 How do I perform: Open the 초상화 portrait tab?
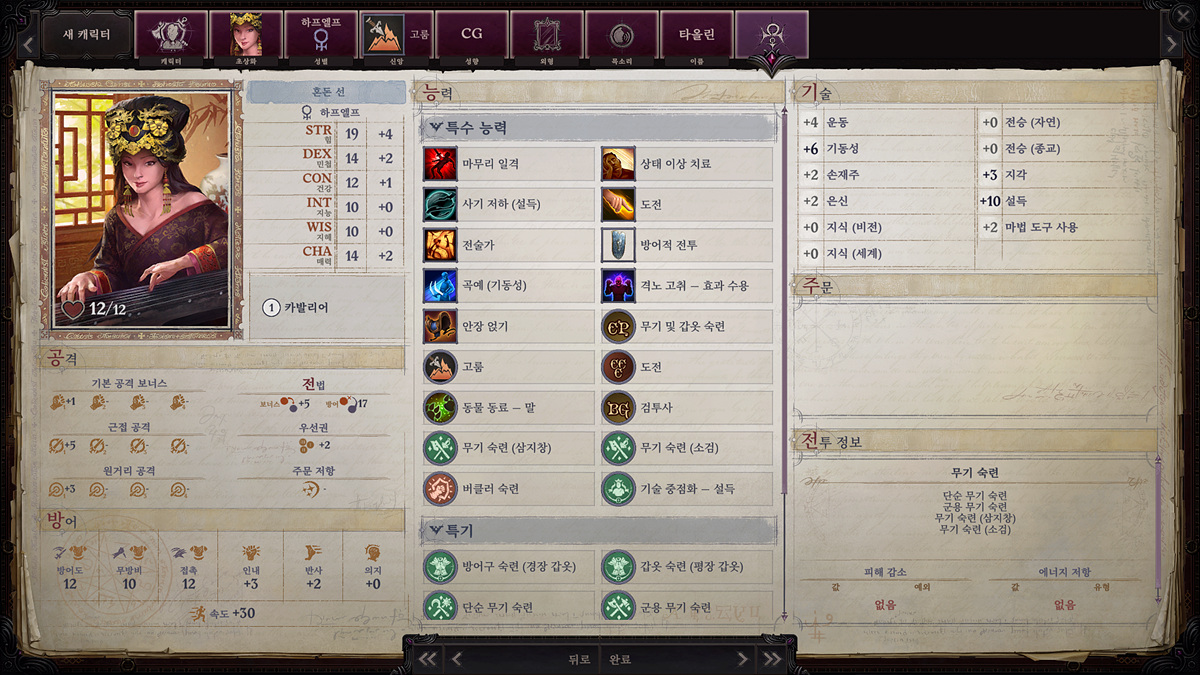click(246, 37)
